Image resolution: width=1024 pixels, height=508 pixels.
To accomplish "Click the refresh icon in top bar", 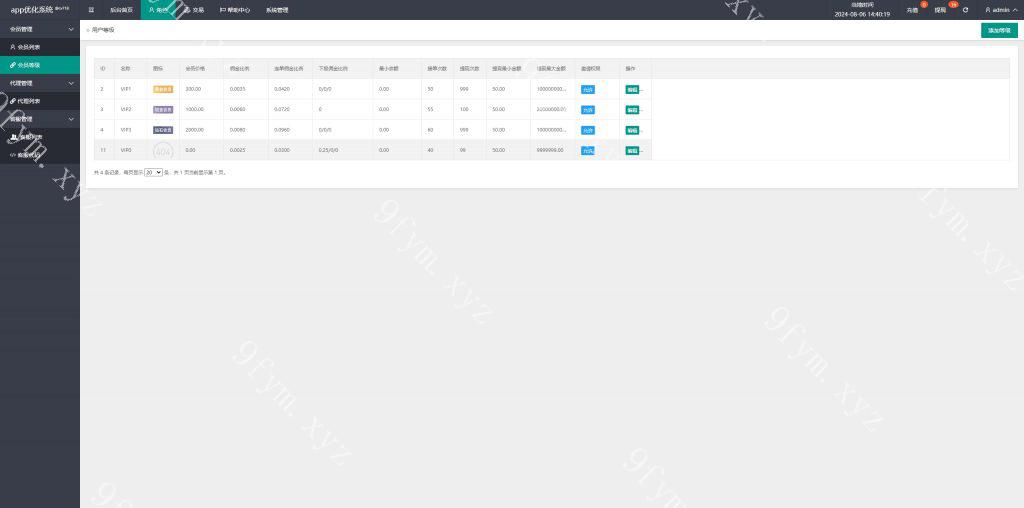I will tap(965, 10).
